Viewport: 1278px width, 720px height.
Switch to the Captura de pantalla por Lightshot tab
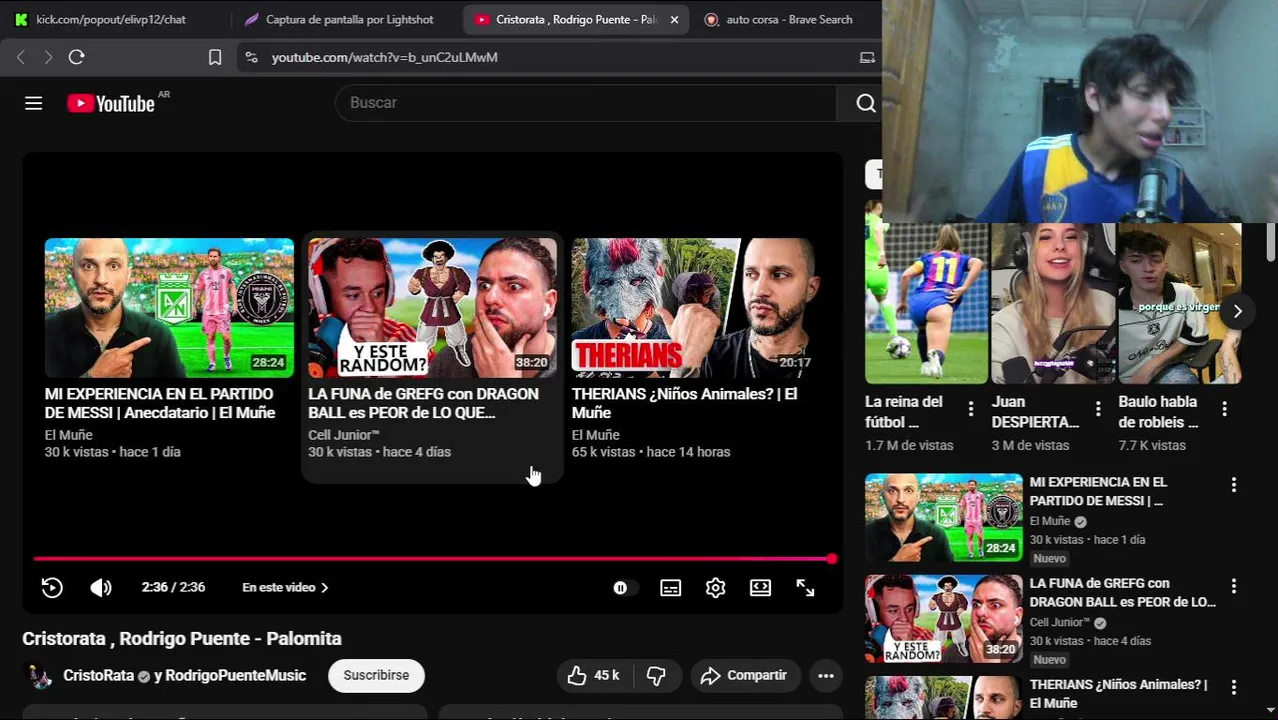coord(340,19)
